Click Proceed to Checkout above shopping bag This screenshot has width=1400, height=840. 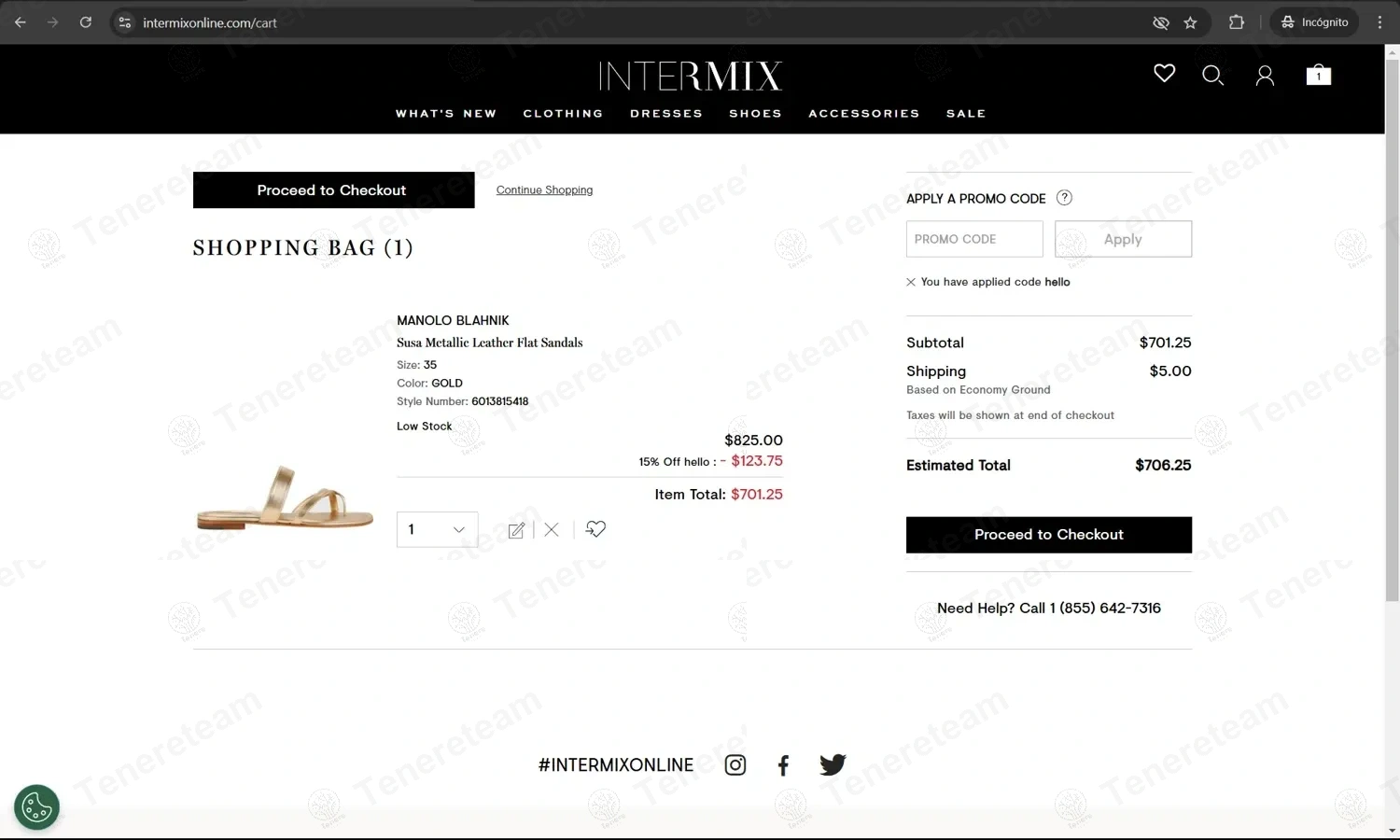point(333,190)
